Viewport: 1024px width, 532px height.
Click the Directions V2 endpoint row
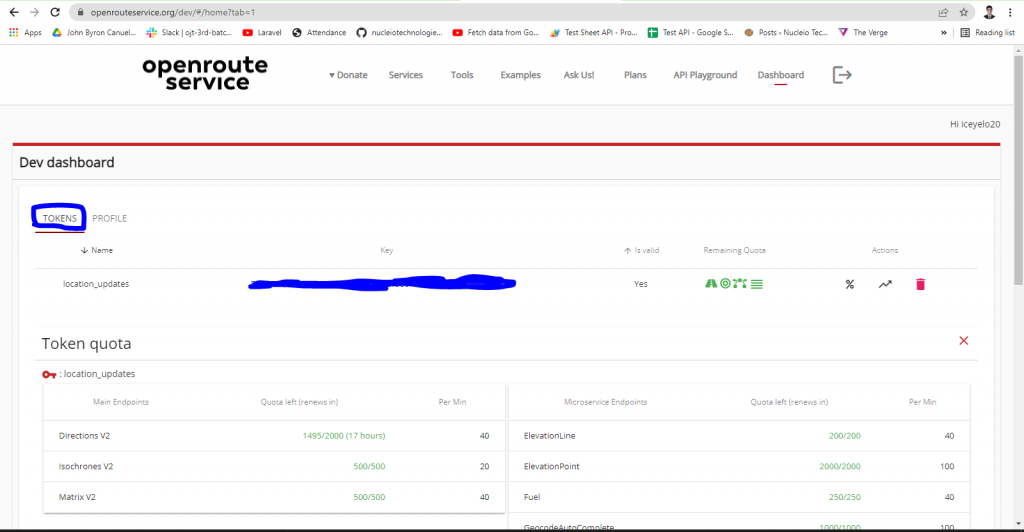[x=274, y=435]
